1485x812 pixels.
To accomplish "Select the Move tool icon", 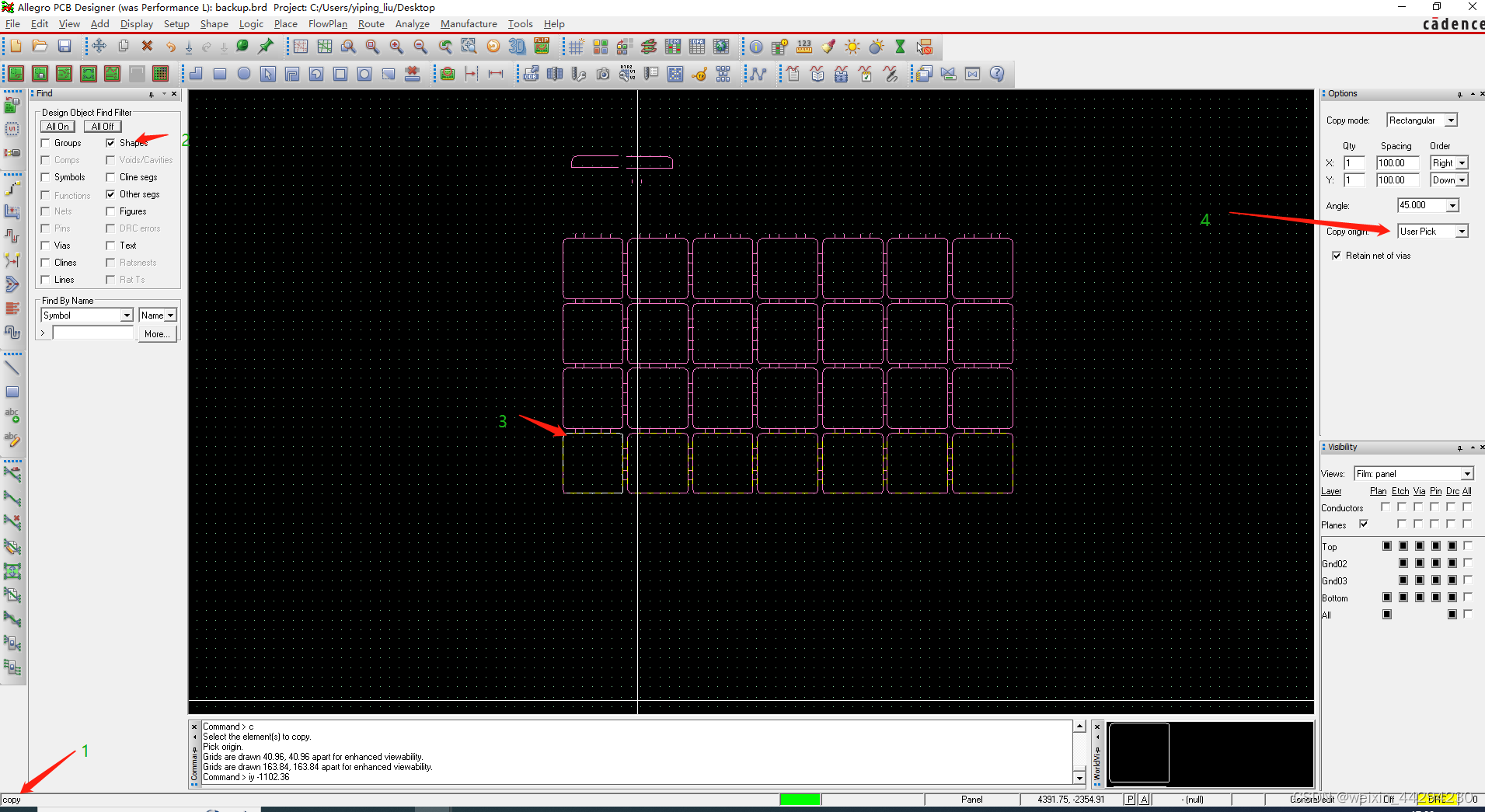I will click(99, 47).
